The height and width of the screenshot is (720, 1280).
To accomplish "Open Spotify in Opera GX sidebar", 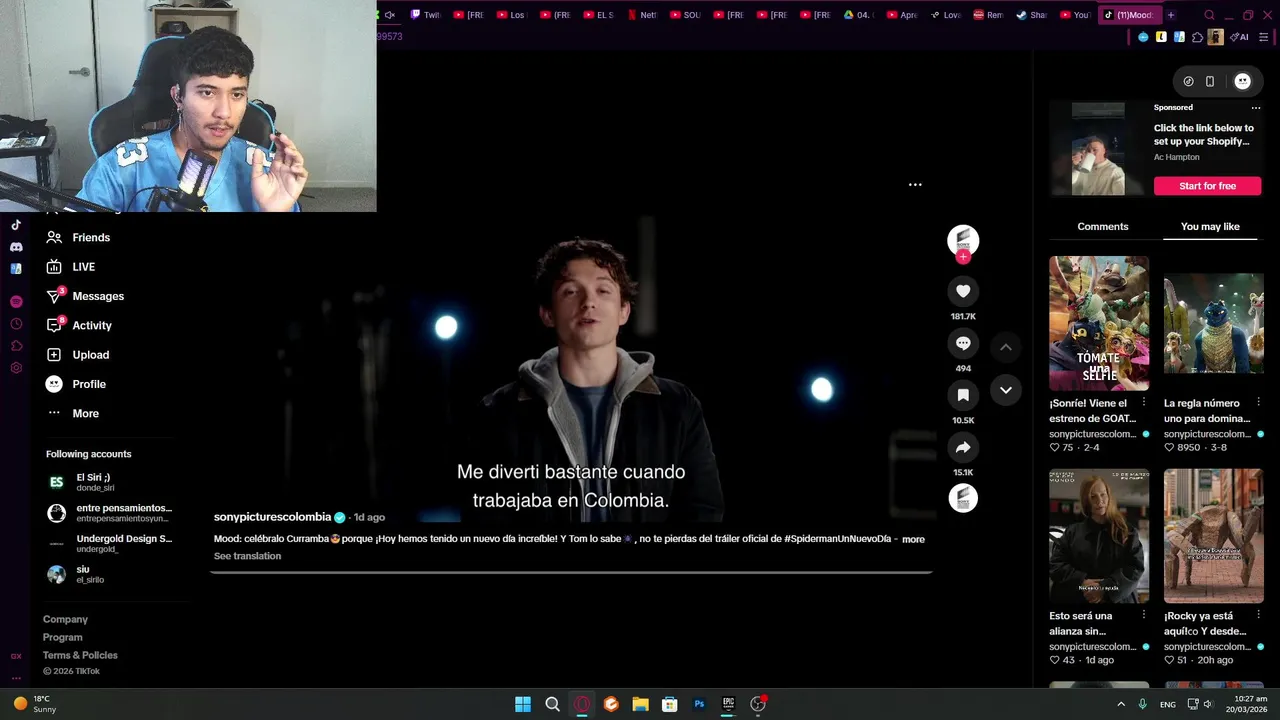I will pyautogui.click(x=16, y=301).
